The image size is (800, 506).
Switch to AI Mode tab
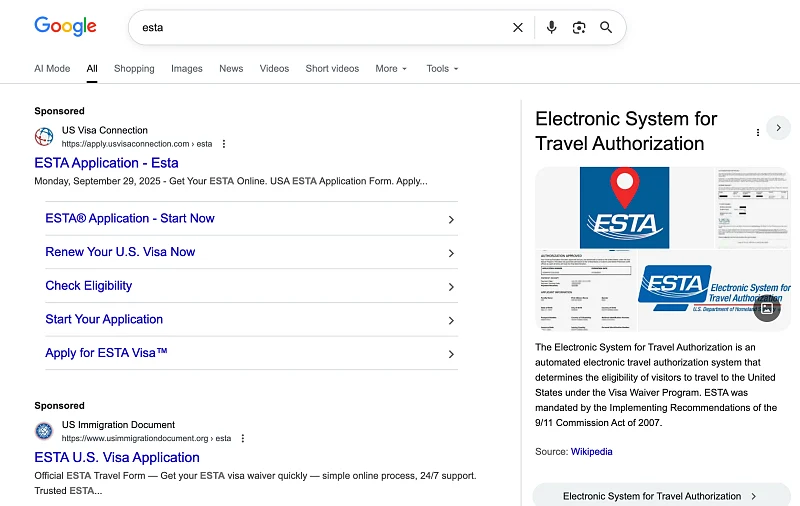click(52, 68)
